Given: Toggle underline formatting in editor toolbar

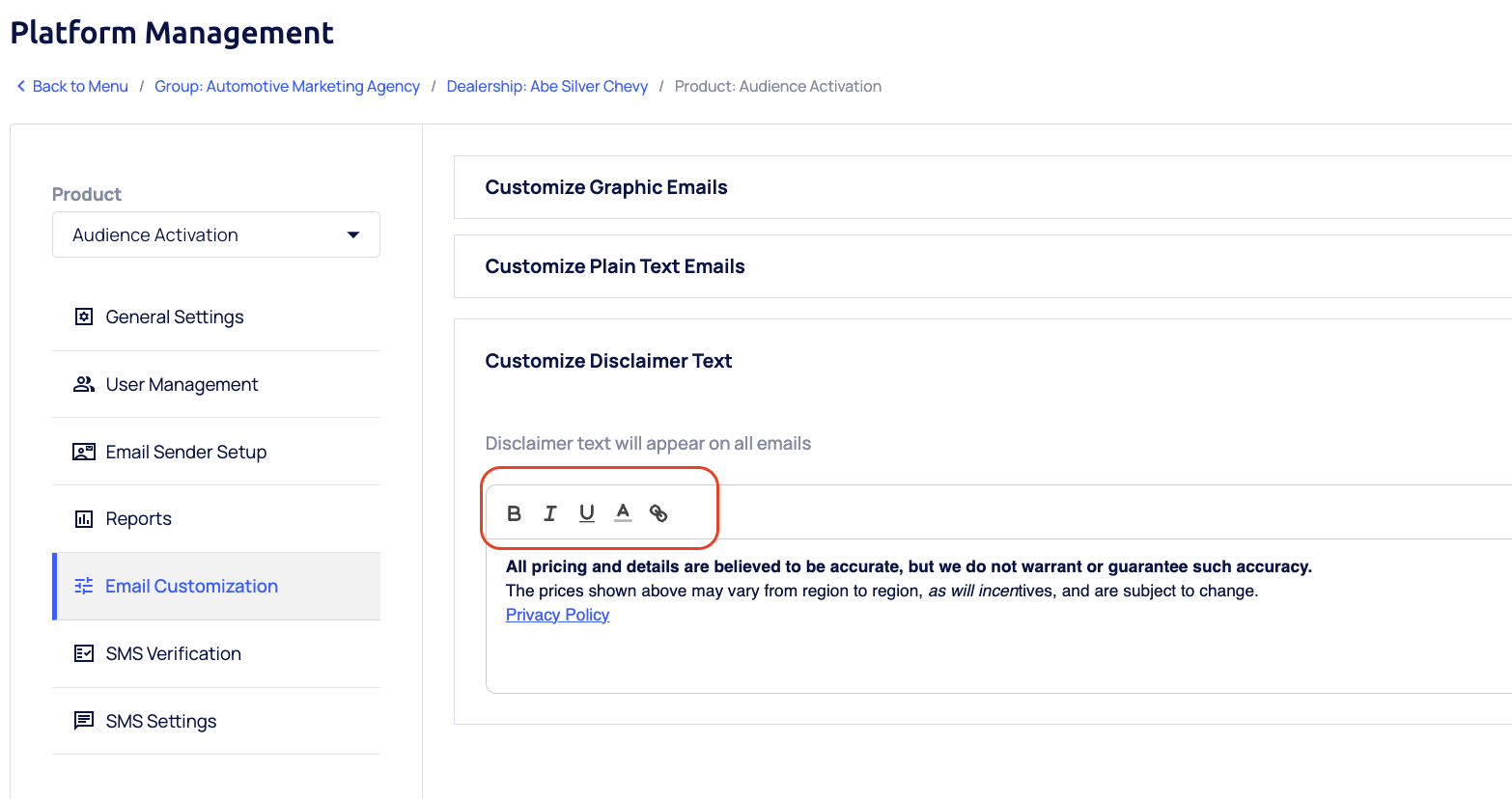Looking at the screenshot, I should 586,513.
